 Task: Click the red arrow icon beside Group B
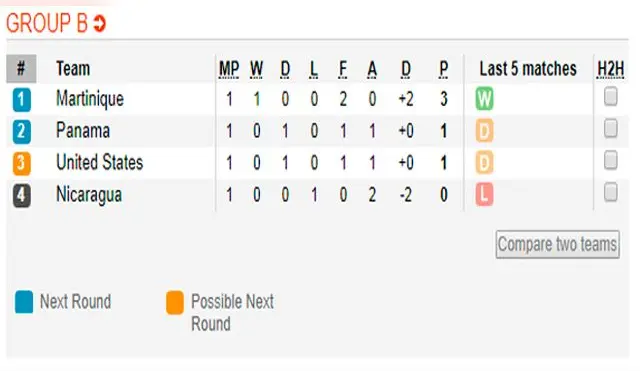click(x=99, y=23)
